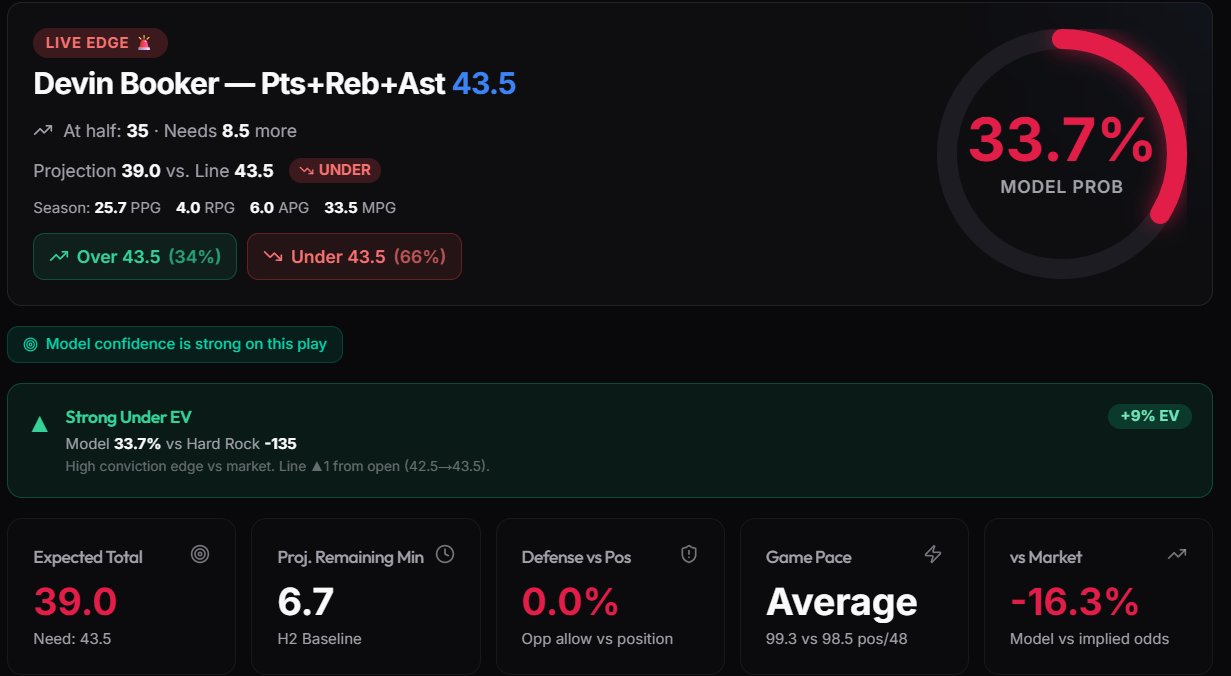Image resolution: width=1231 pixels, height=676 pixels.
Task: Click the shield icon in Defense vs Pos card
Action: [x=688, y=554]
